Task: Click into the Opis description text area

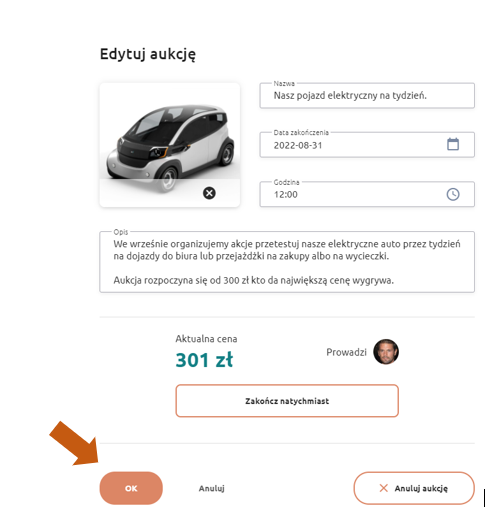Action: (x=287, y=262)
